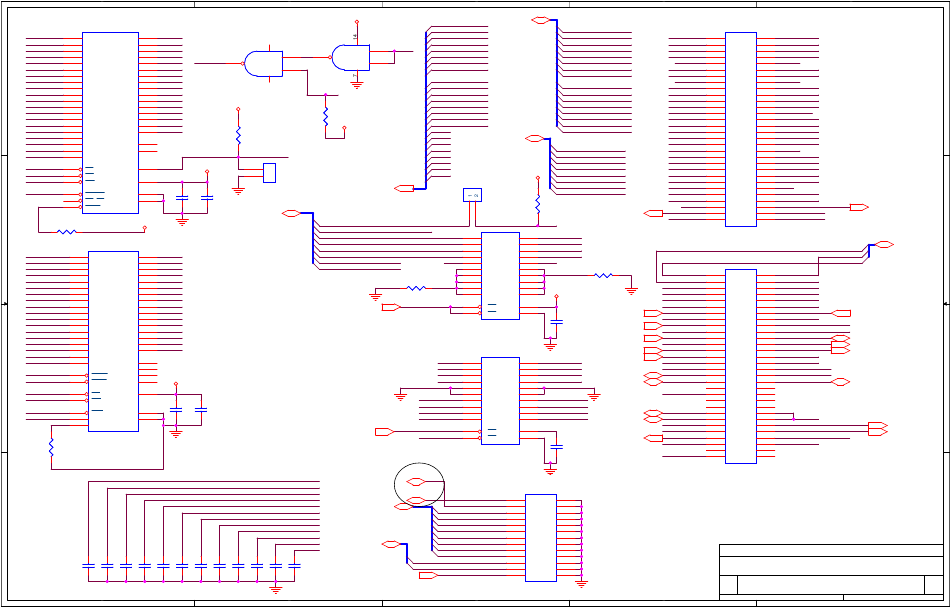Click the small two-pin component box beside top-left IC
The height and width of the screenshot is (607, 950).
270,173
